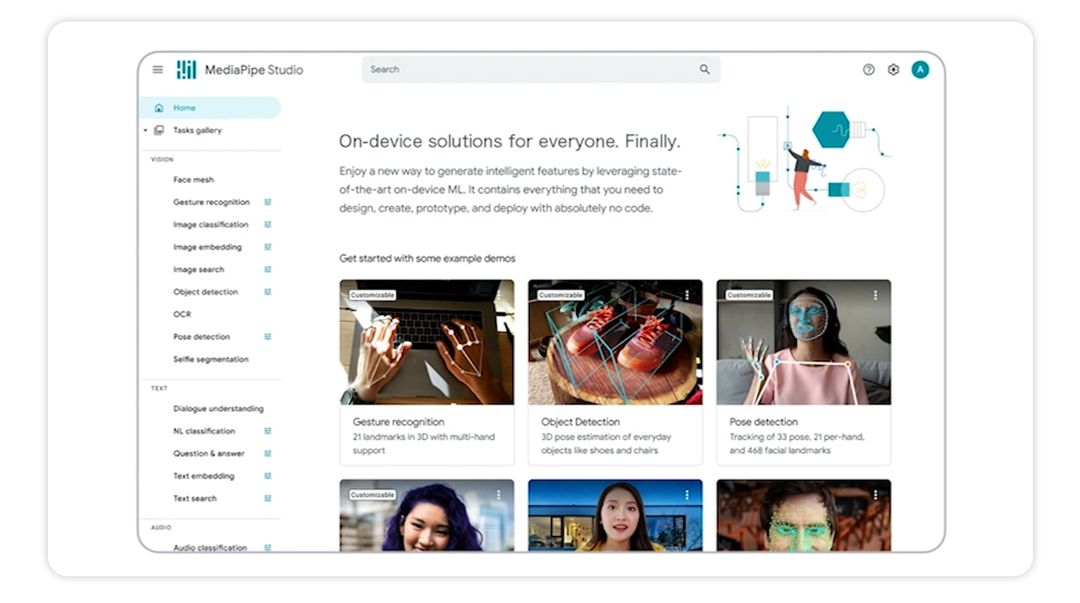
Task: Open the Gesture recognition demo card thumbnail
Action: (426, 342)
